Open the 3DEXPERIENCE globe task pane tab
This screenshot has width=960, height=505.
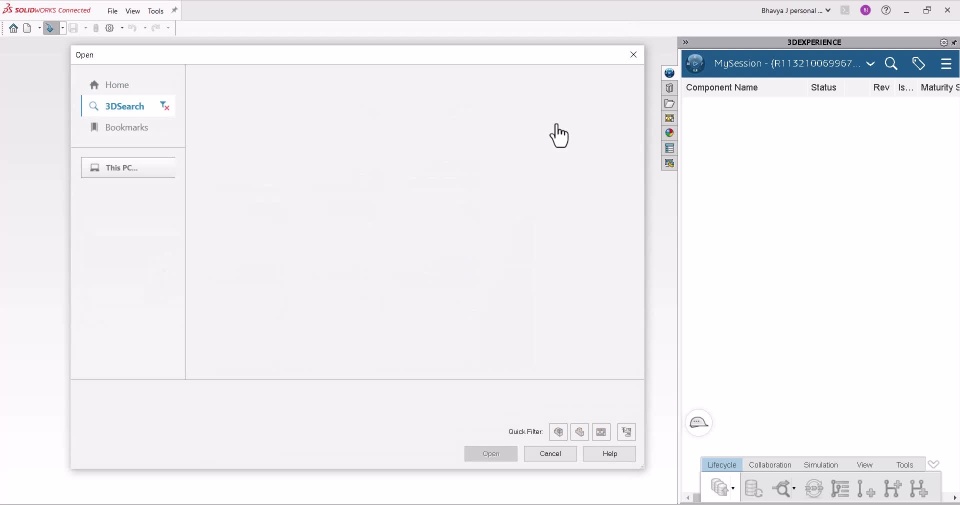point(669,73)
